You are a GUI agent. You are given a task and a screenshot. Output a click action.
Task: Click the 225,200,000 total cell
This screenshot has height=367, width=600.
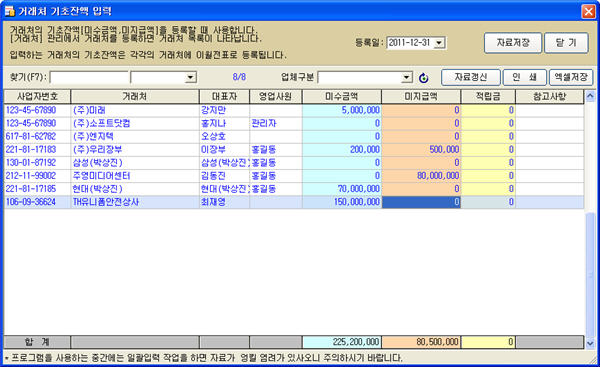pyautogui.click(x=342, y=342)
